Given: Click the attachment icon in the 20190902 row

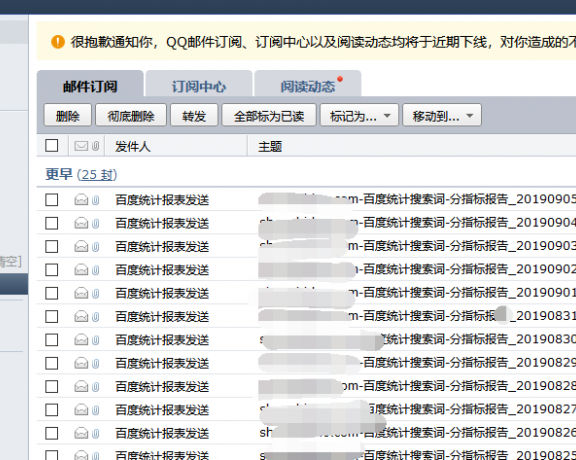Looking at the screenshot, I should pyautogui.click(x=96, y=270).
